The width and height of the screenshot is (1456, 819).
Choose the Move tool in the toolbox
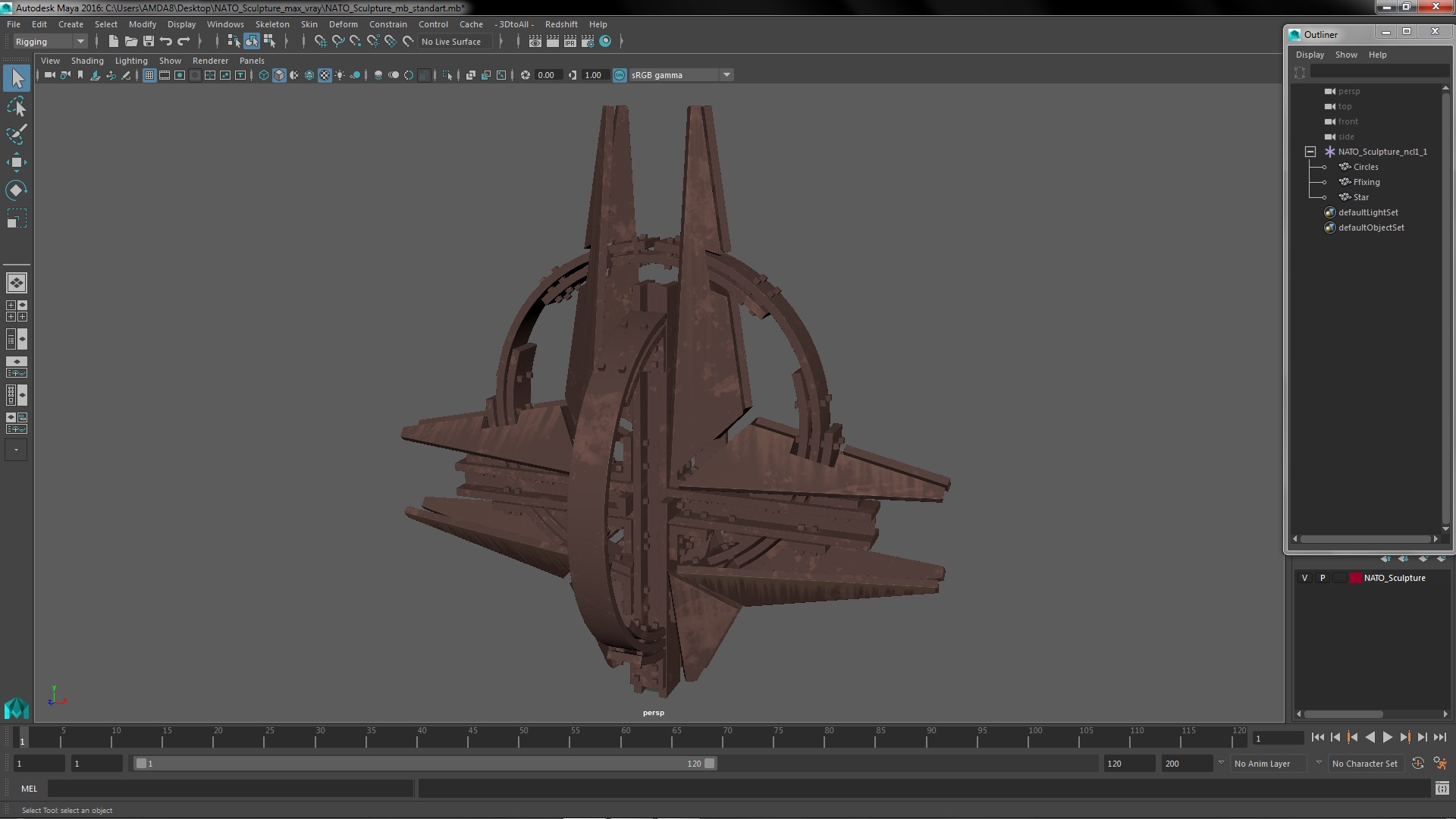[x=17, y=162]
